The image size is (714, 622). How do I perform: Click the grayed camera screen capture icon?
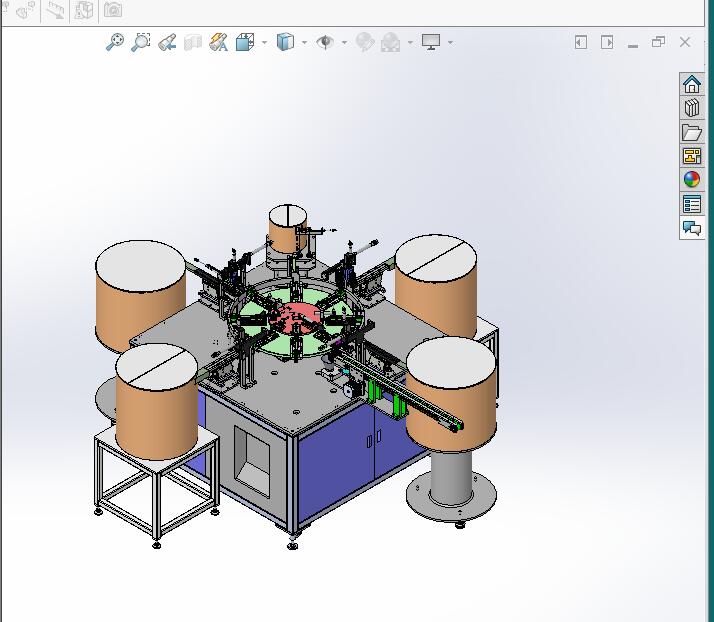(x=112, y=10)
